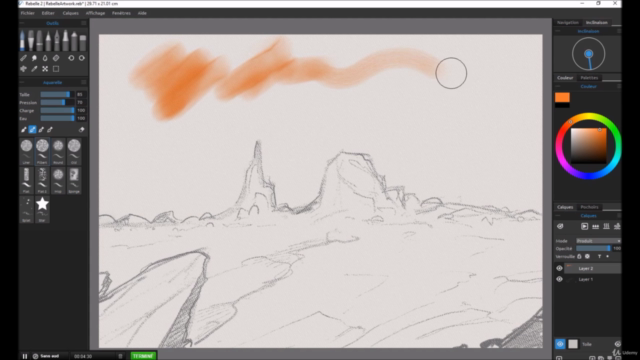Click the green TERMINÉ button
The image size is (640, 360).
143,356
